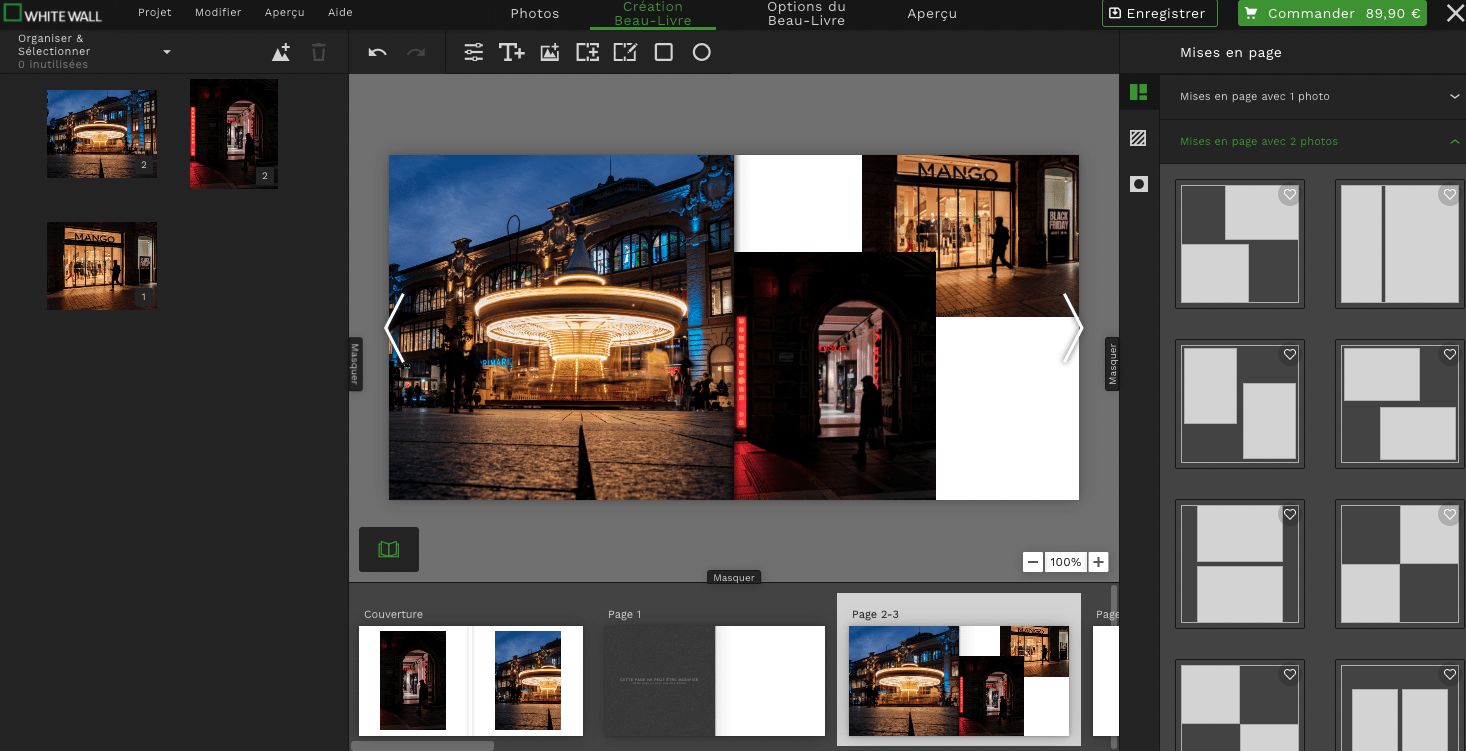Collapse Mises en page avec 2 photos
This screenshot has width=1466, height=751.
(1313, 141)
